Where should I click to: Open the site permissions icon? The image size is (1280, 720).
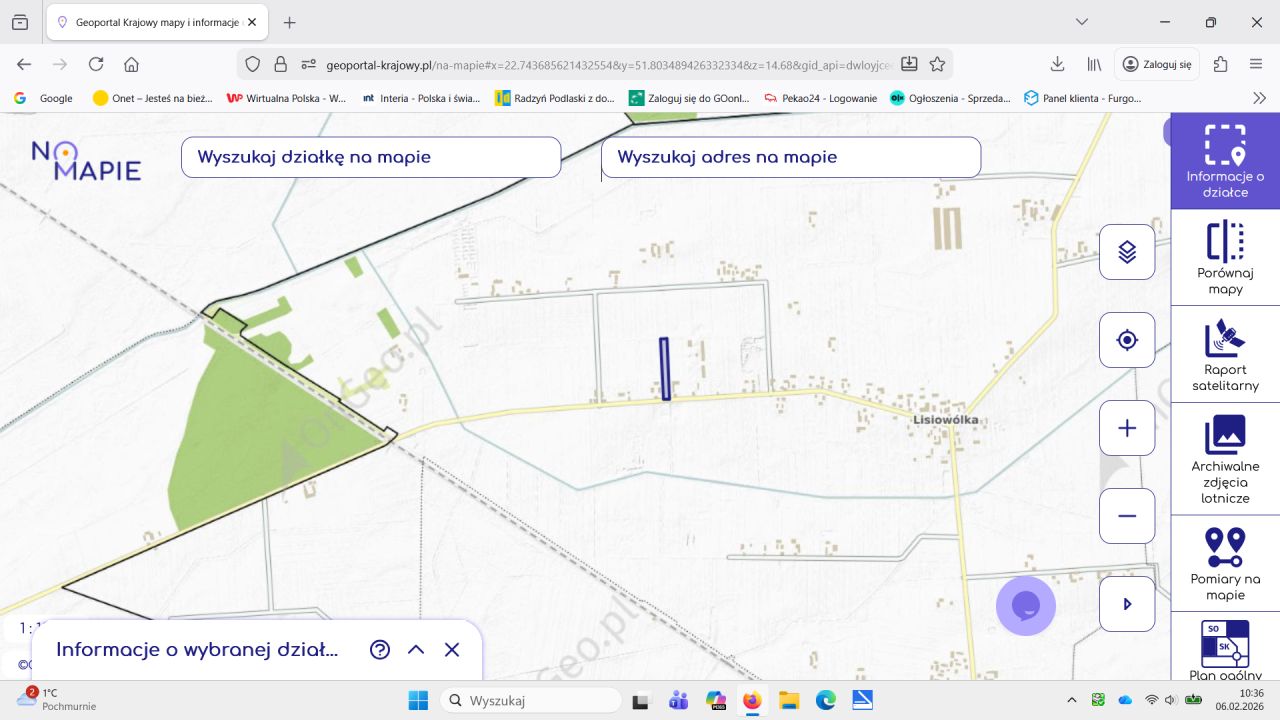click(x=308, y=64)
